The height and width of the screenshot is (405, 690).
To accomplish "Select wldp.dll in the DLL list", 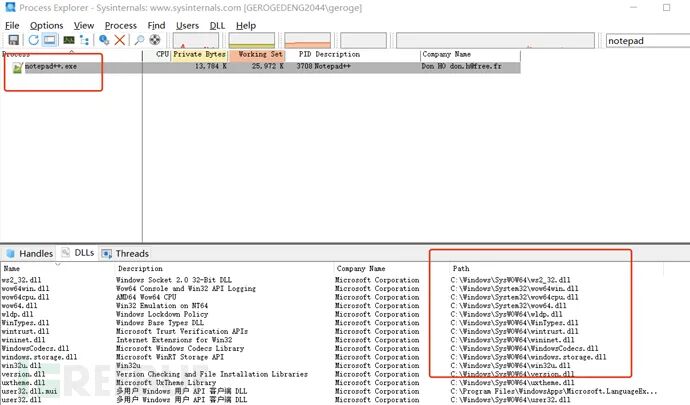I will click(18, 314).
